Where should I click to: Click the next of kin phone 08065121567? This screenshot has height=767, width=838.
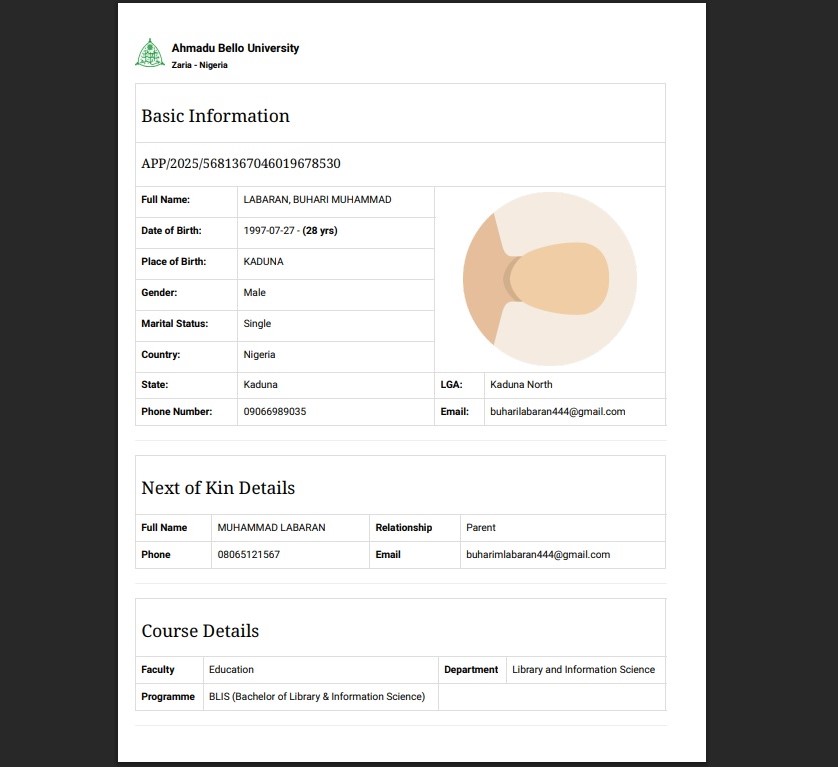click(248, 555)
